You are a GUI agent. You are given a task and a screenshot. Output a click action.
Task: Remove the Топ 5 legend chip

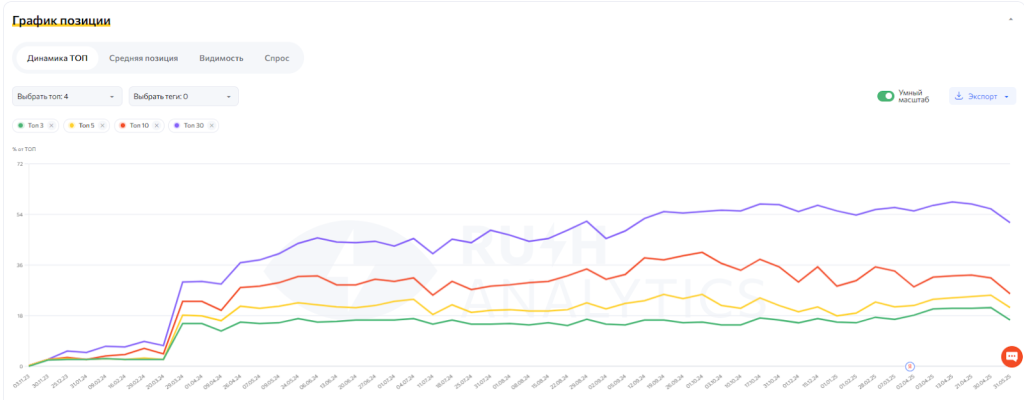[103, 125]
